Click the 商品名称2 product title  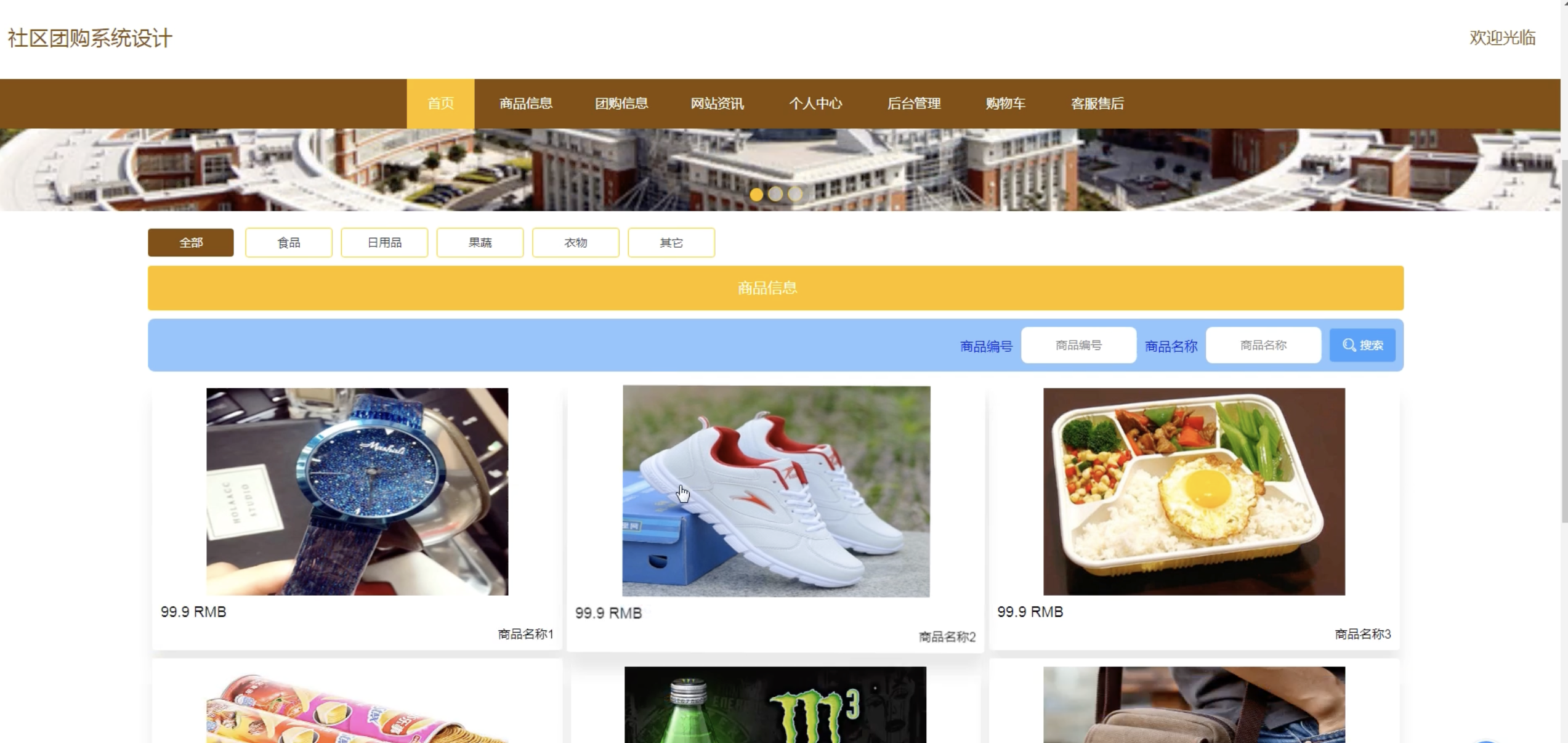(x=947, y=637)
